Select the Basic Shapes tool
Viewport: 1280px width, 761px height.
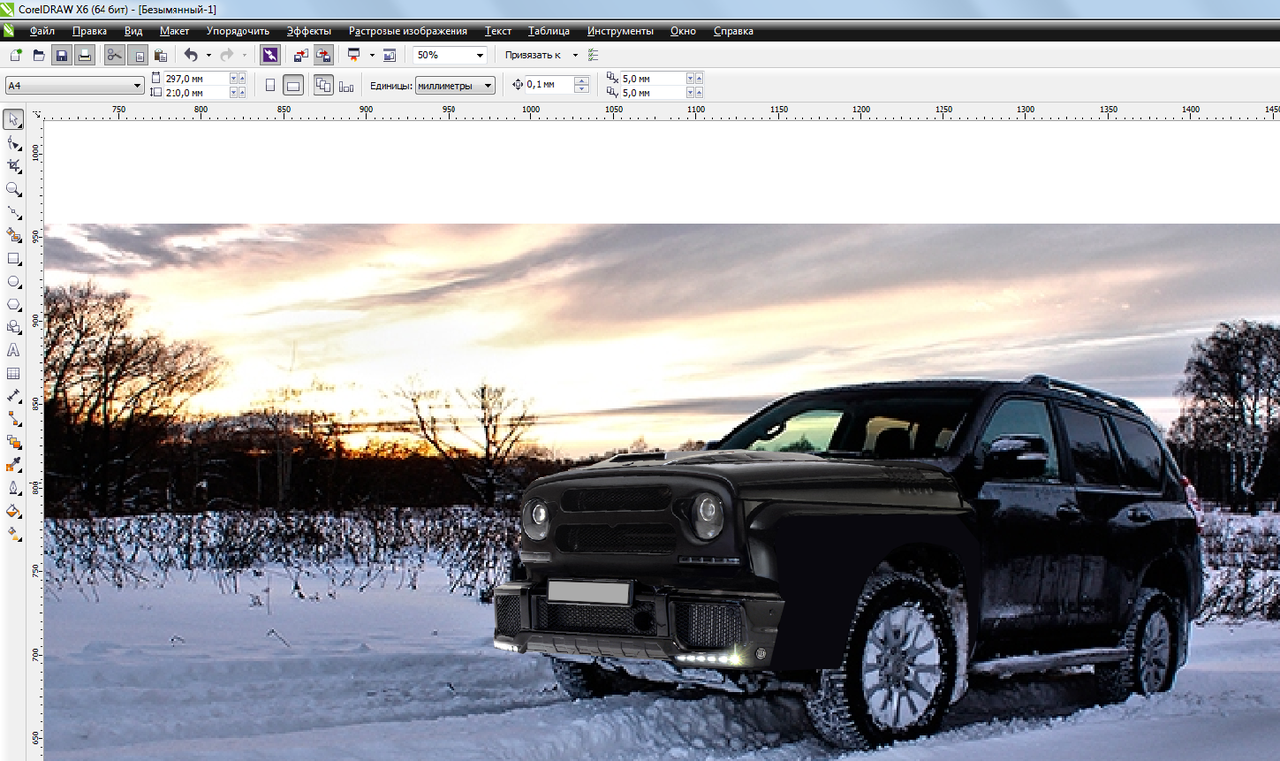[x=14, y=327]
